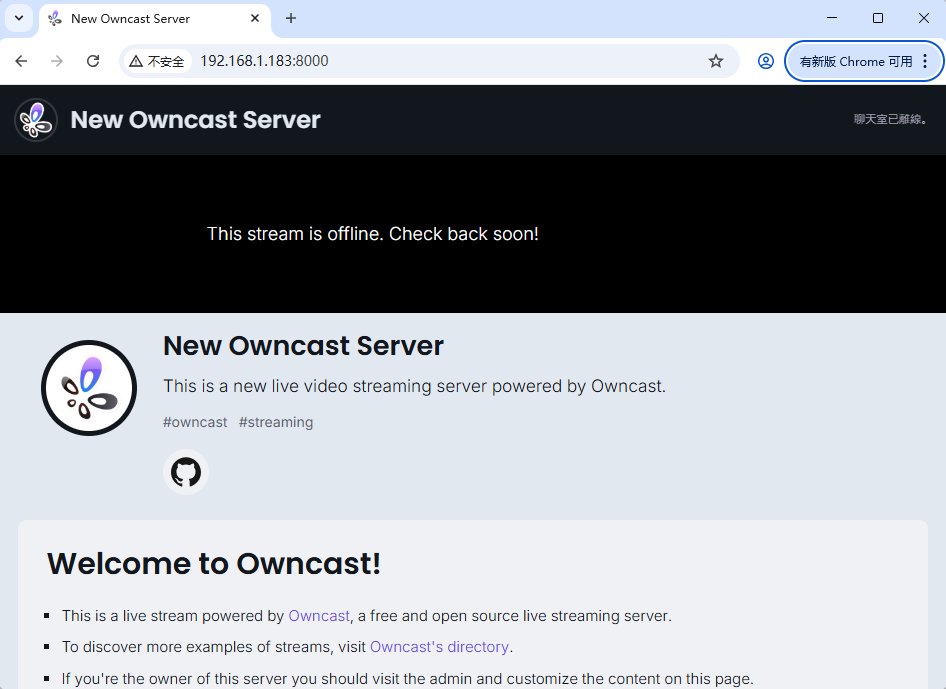Click the large Owncast profile logo
The height and width of the screenshot is (689, 946).
[89, 388]
